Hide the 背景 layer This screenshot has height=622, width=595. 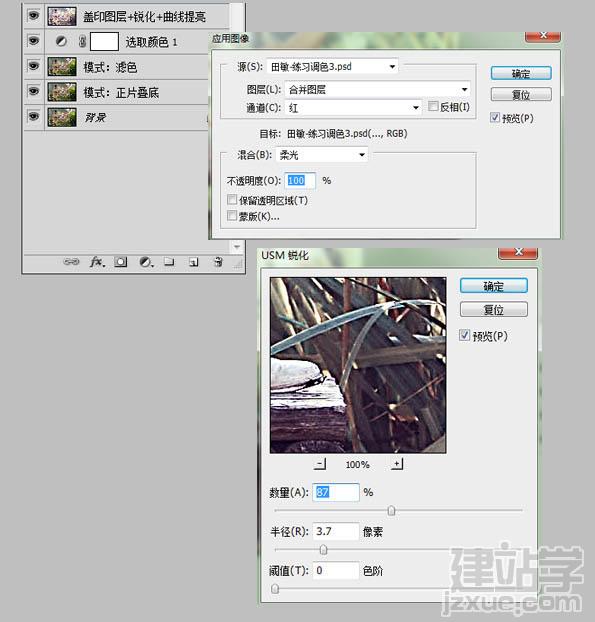coord(34,117)
